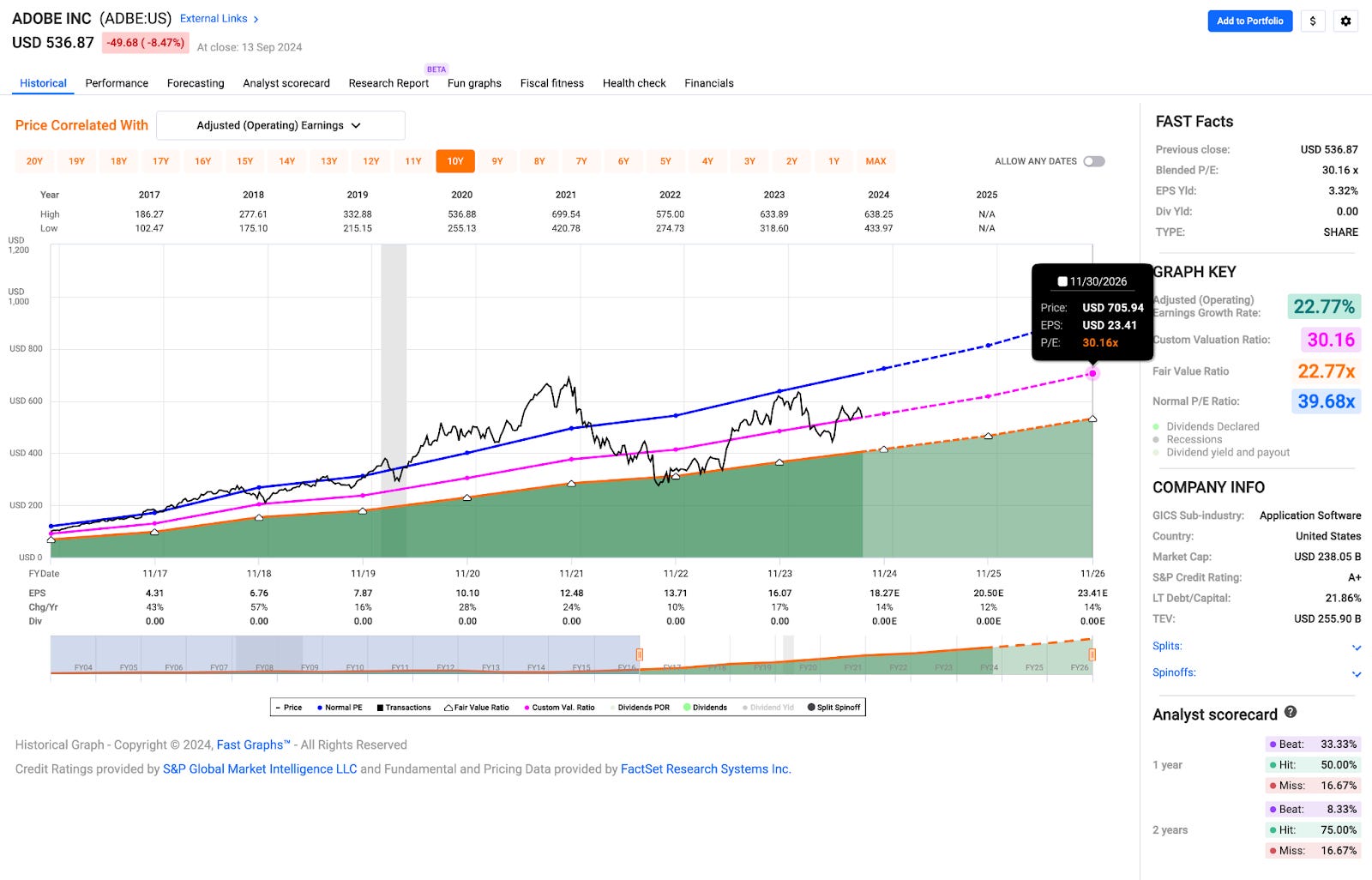Viewport: 1372px width, 880px height.
Task: Select the MAX time range
Action: point(876,161)
